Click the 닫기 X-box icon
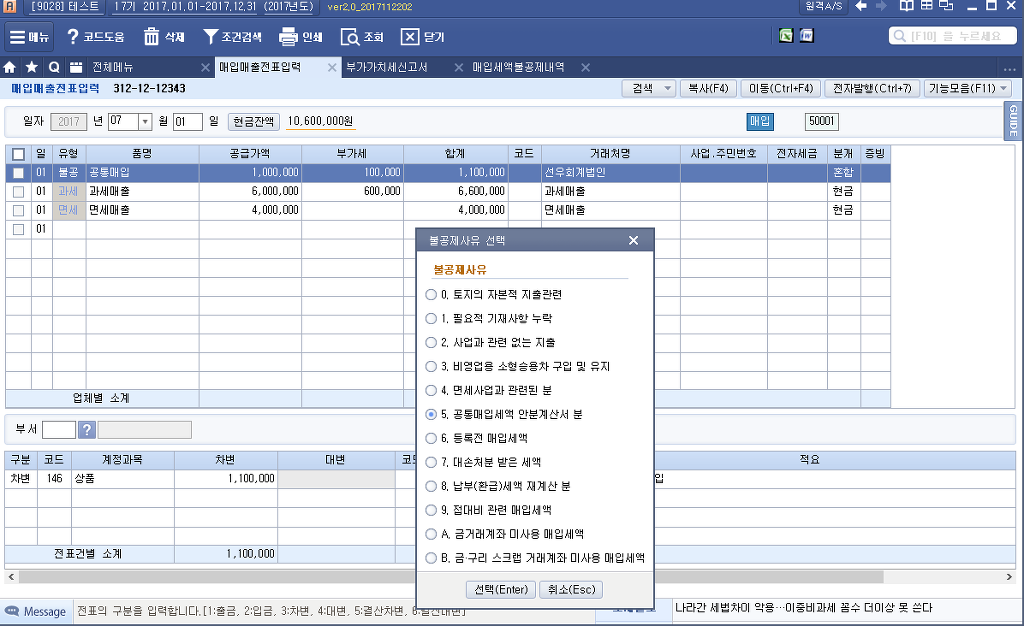 click(409, 37)
